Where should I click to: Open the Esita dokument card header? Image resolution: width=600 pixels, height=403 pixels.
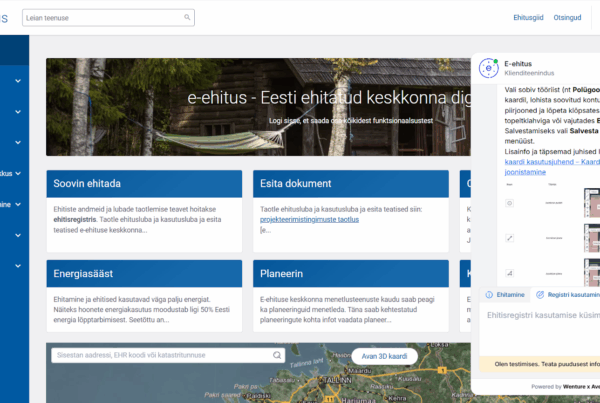point(351,184)
